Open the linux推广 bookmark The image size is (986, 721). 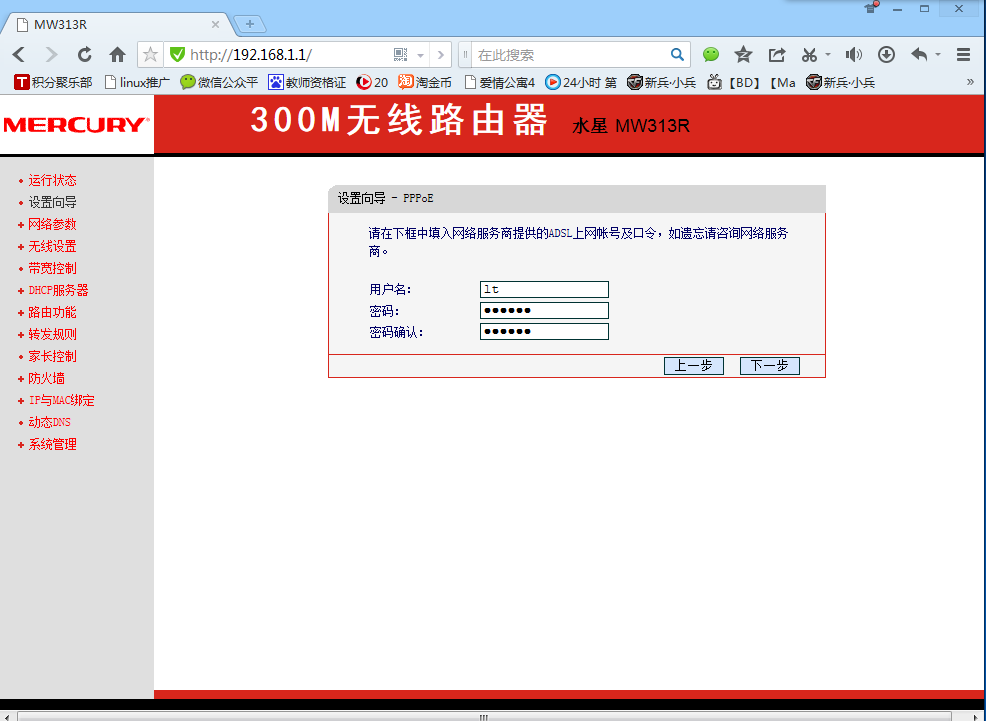click(137, 82)
